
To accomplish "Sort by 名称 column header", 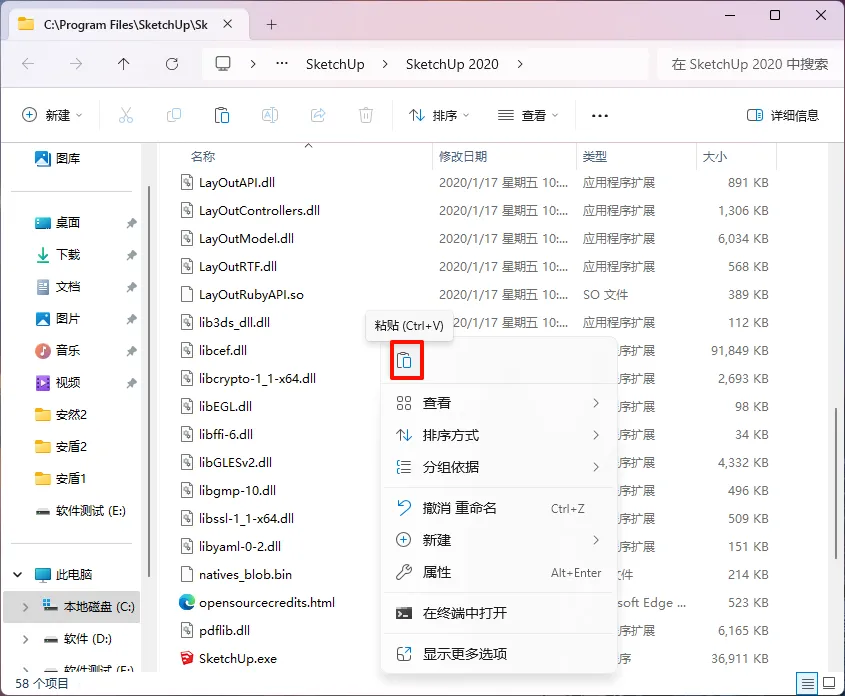I will coord(203,157).
